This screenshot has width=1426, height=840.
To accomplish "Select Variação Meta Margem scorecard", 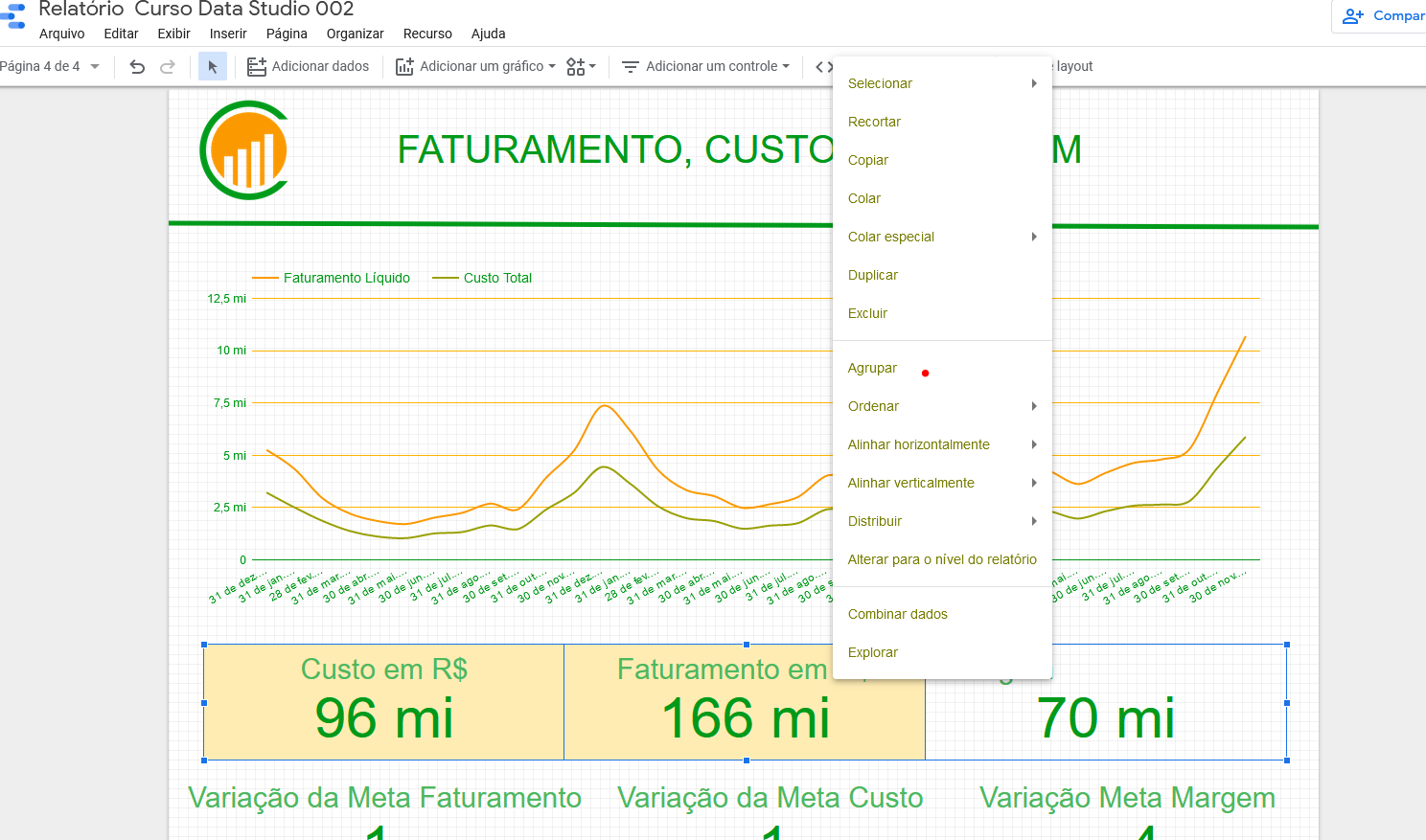I will (1127, 812).
